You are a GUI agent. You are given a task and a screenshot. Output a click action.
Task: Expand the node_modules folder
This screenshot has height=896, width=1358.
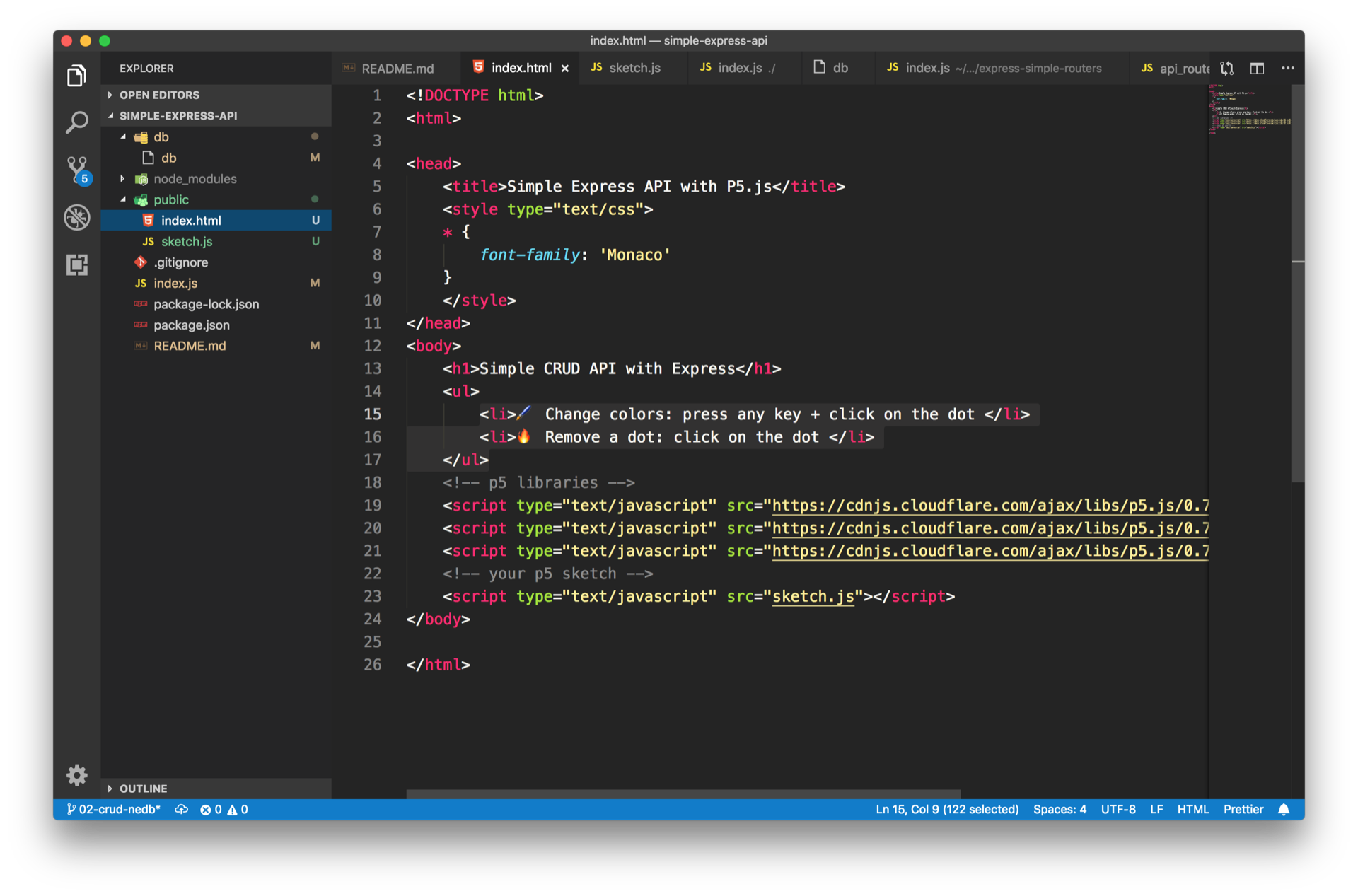coord(195,179)
